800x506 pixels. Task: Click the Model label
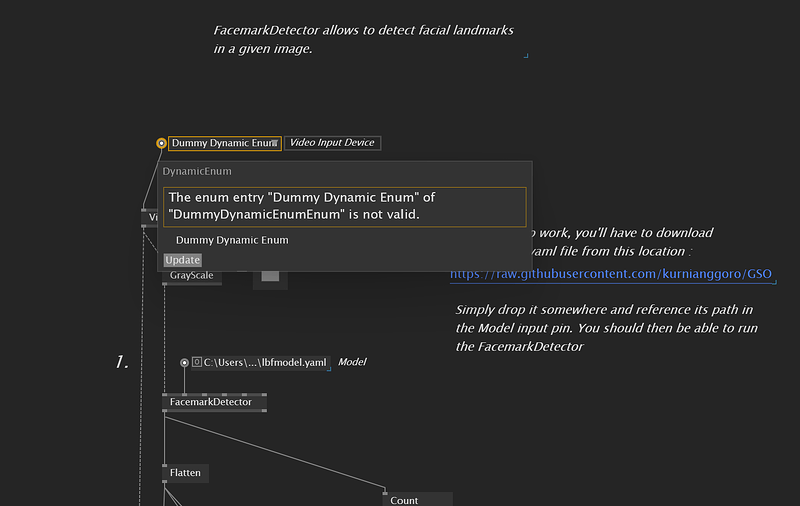[354, 362]
